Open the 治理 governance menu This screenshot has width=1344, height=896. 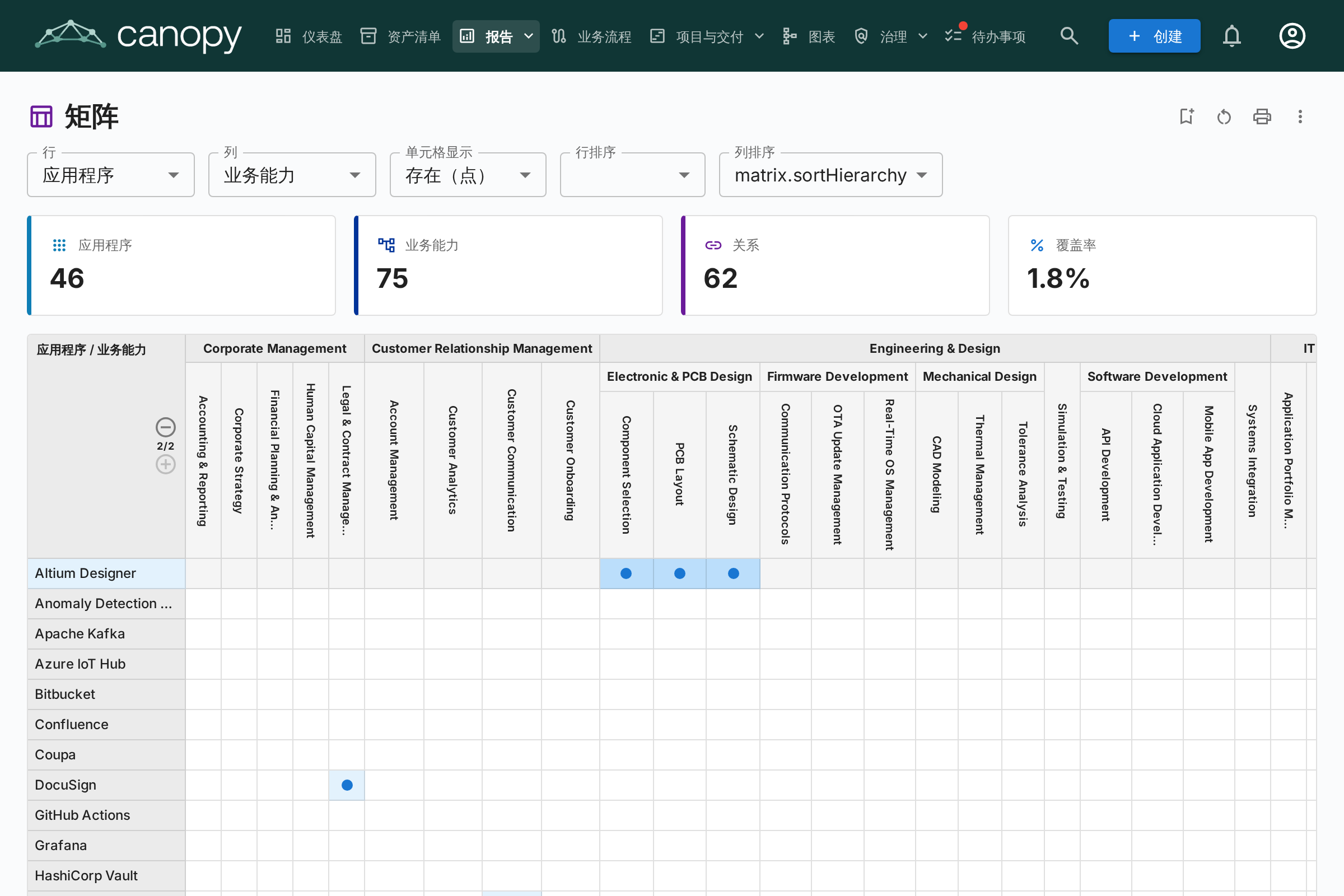[x=891, y=36]
